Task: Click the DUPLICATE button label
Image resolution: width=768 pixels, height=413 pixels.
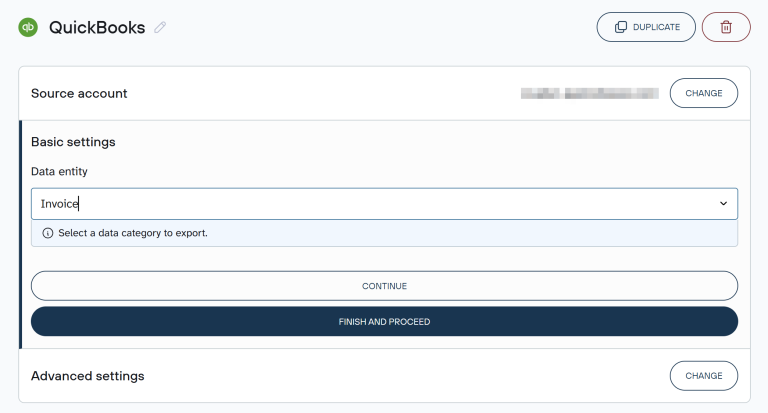Action: (x=656, y=27)
